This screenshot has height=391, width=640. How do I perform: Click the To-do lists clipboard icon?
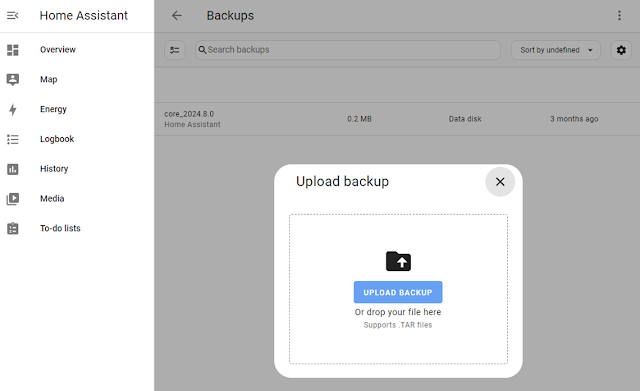(13, 229)
